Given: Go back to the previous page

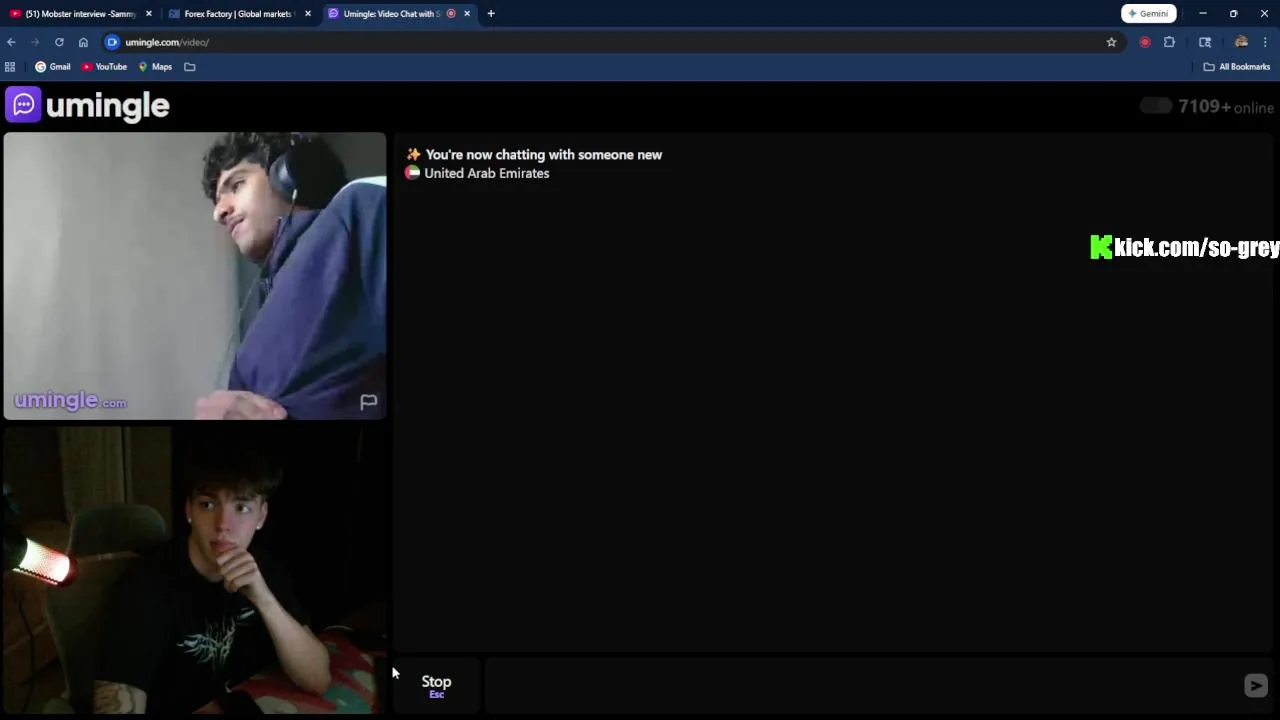Looking at the screenshot, I should (11, 42).
